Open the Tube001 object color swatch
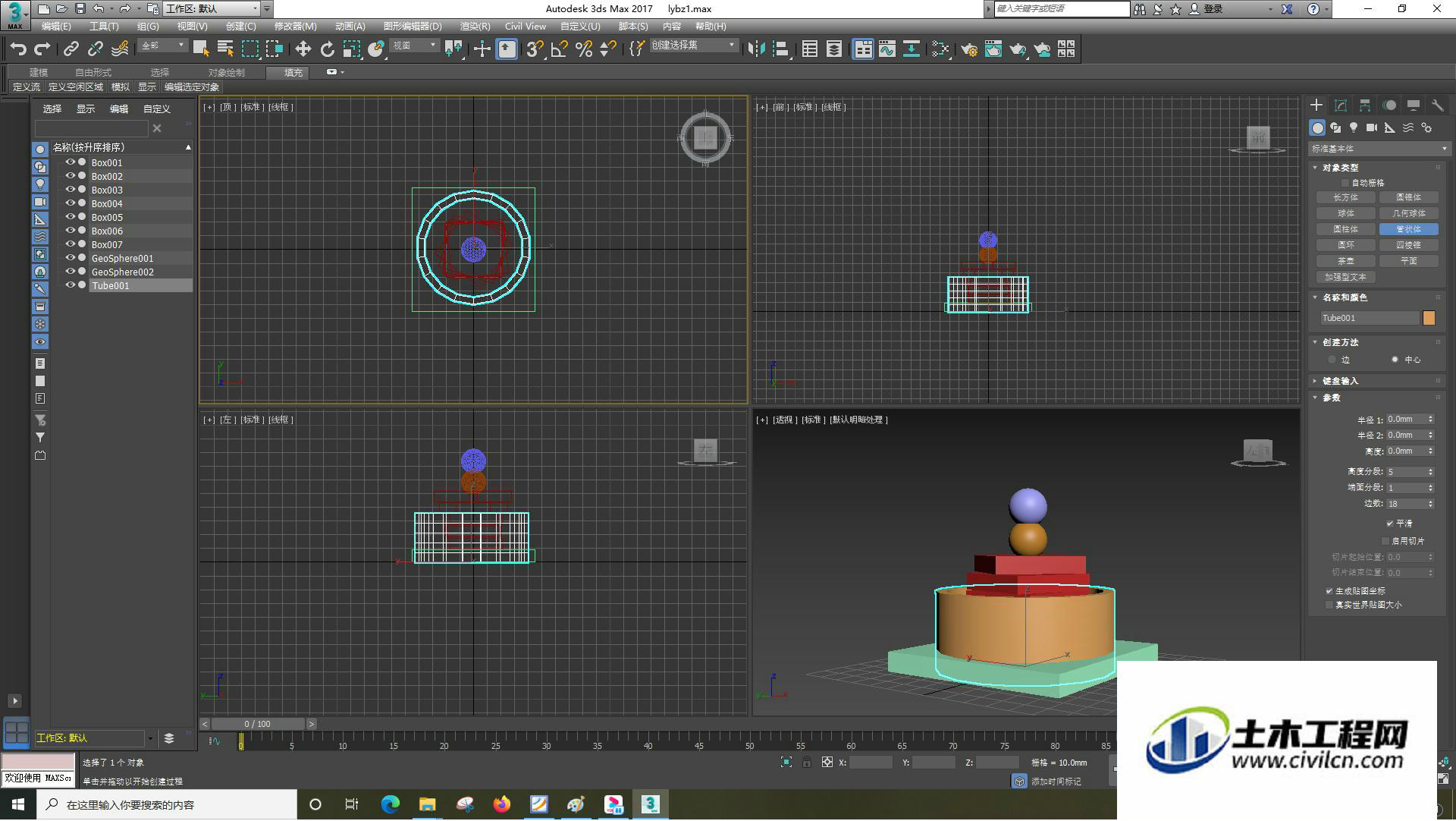The height and width of the screenshot is (821, 1456). [1429, 318]
